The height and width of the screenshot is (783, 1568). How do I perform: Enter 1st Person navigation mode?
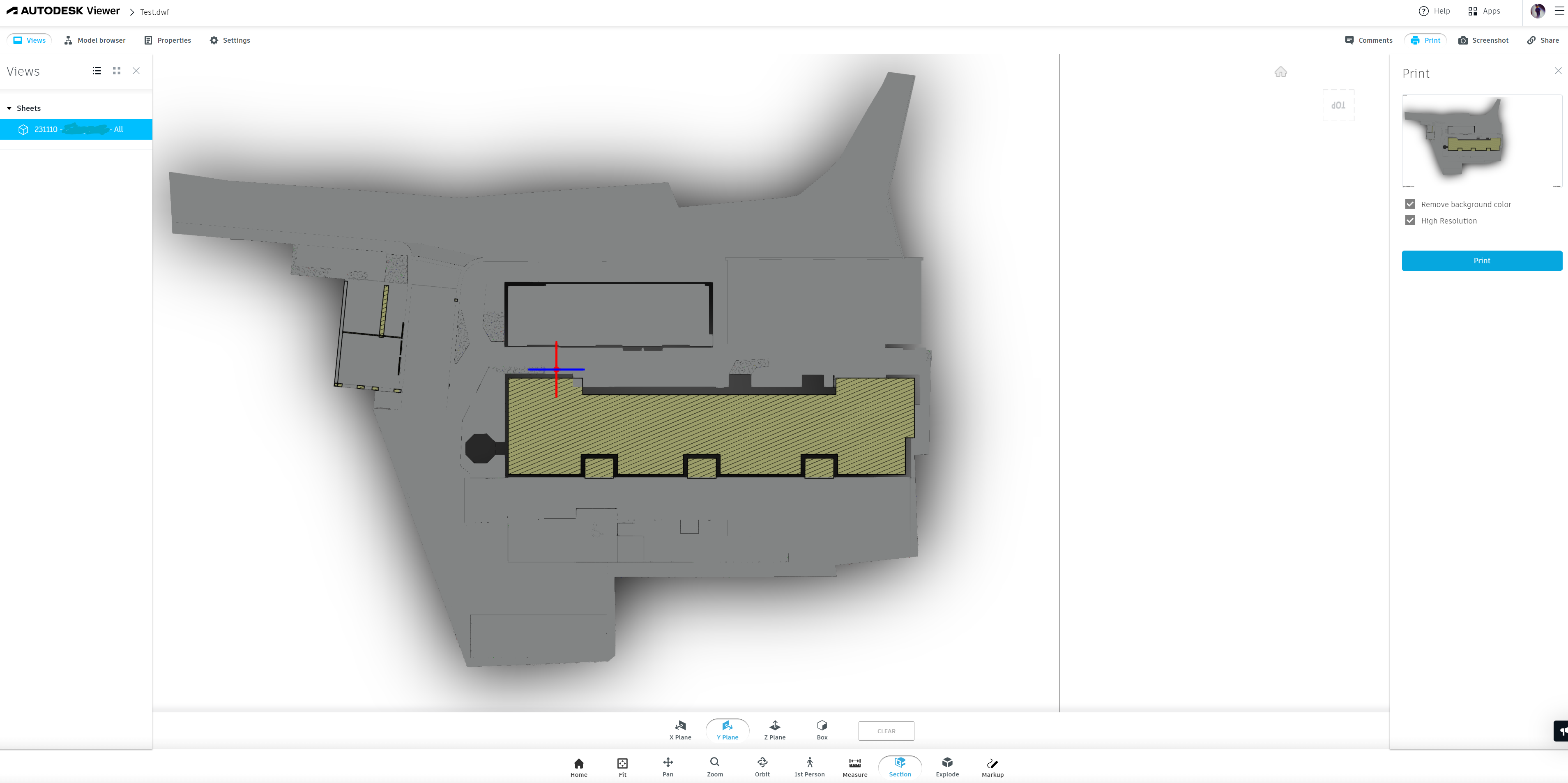809,766
